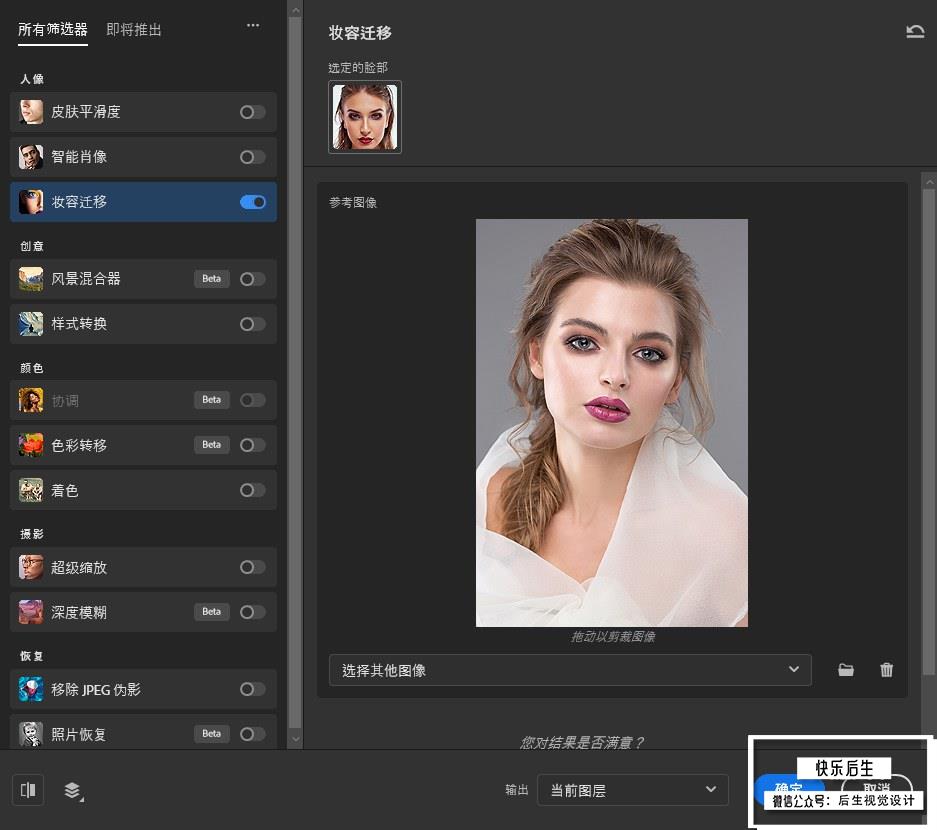Select the 移除 JPEG 伪影 row label
Viewport: 937px width, 830px height.
pyautogui.click(x=96, y=689)
